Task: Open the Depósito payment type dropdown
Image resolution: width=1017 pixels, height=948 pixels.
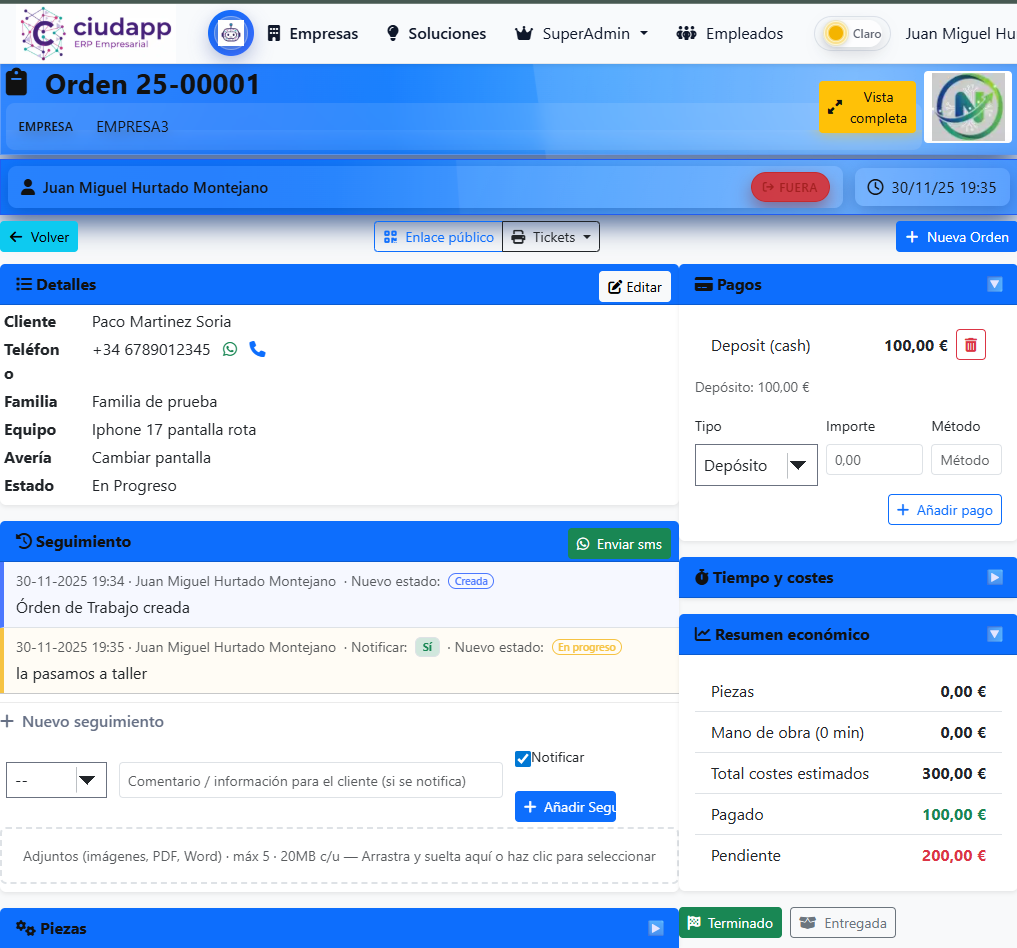Action: 755,465
